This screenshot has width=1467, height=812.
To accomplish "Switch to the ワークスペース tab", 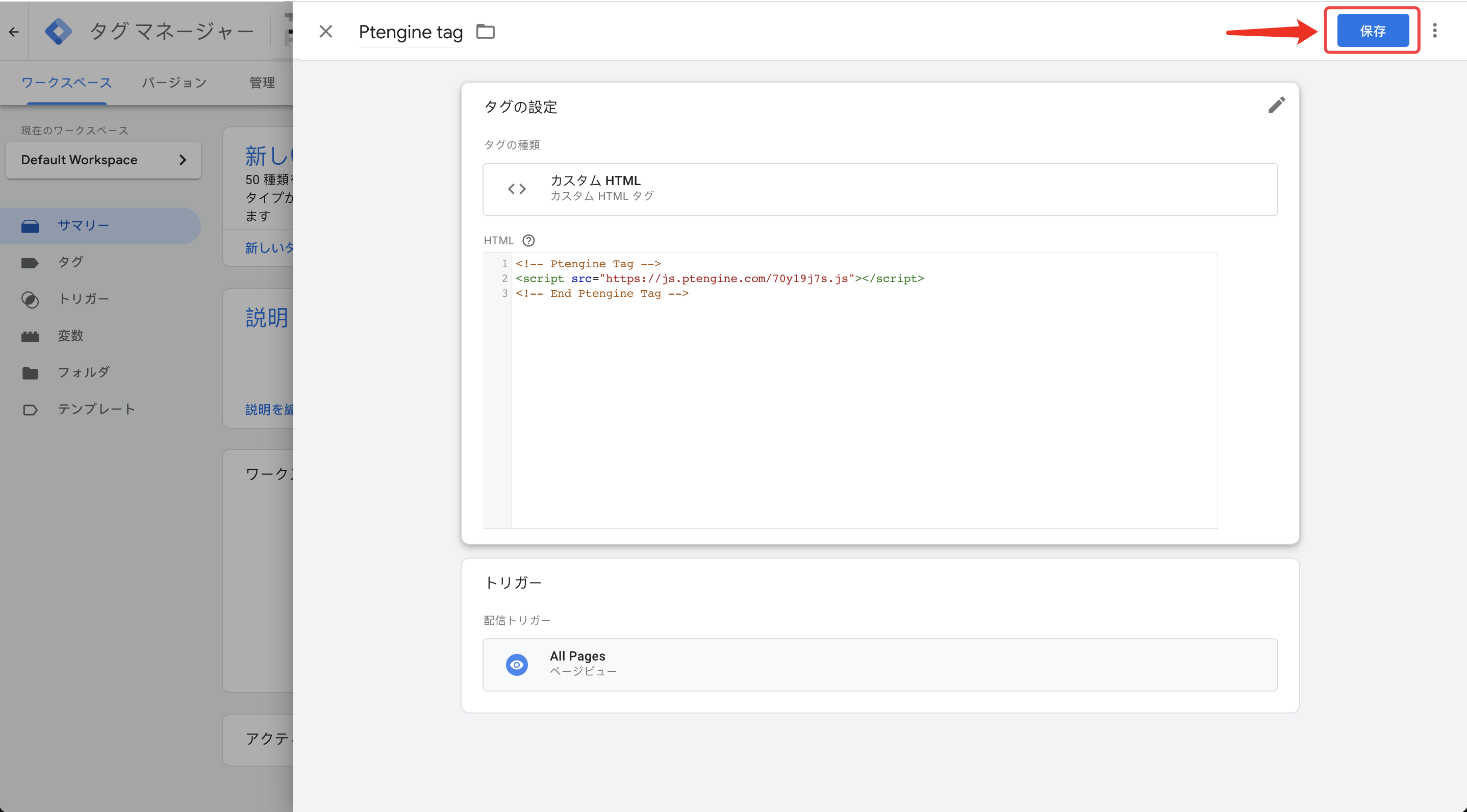I will [67, 83].
